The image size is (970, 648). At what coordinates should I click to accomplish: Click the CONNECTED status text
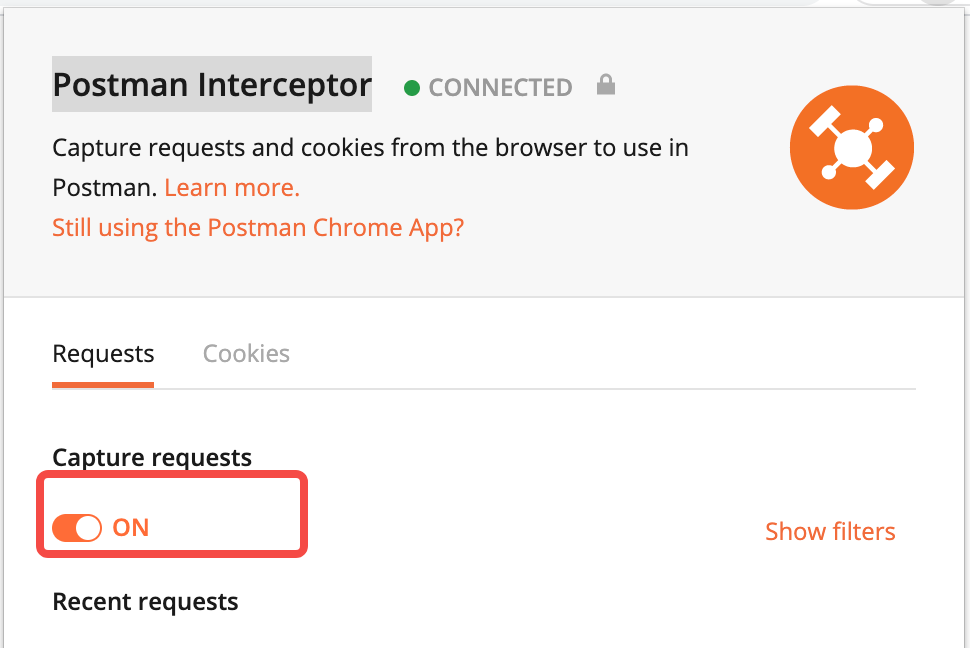tap(500, 88)
